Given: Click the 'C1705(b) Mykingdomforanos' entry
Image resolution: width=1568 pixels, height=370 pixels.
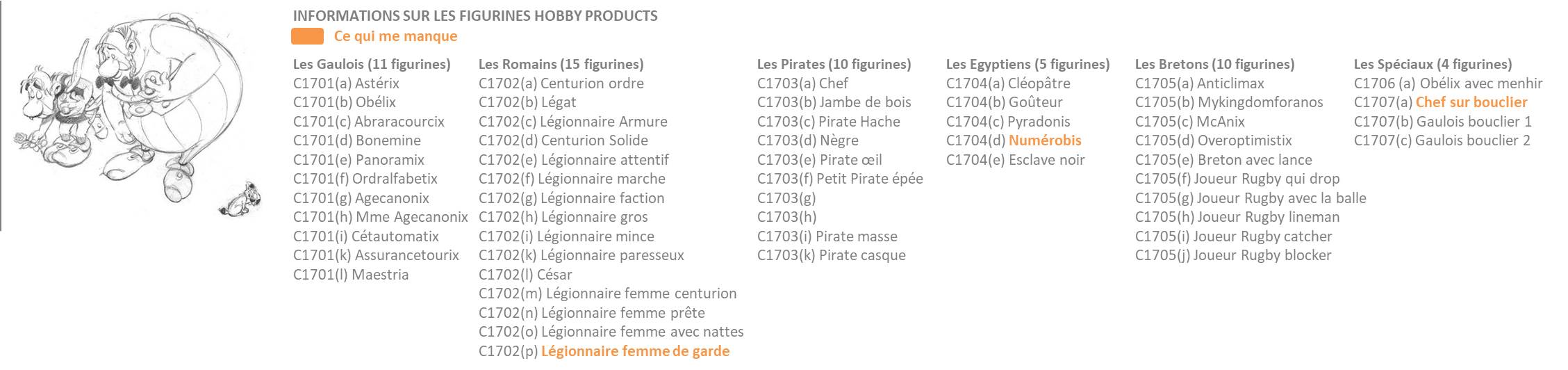Looking at the screenshot, I should (1229, 102).
